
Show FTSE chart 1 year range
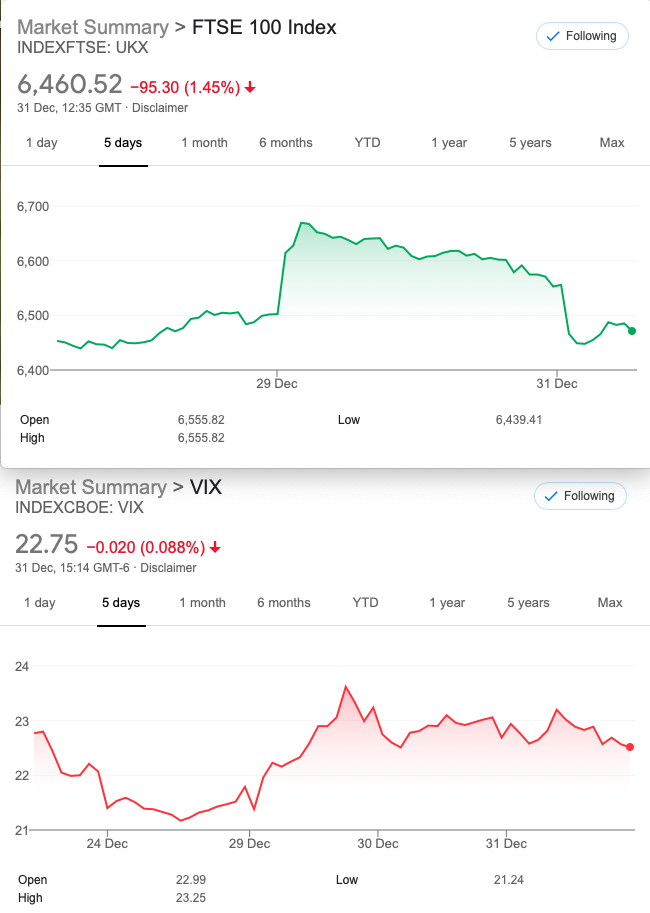pyautogui.click(x=449, y=143)
